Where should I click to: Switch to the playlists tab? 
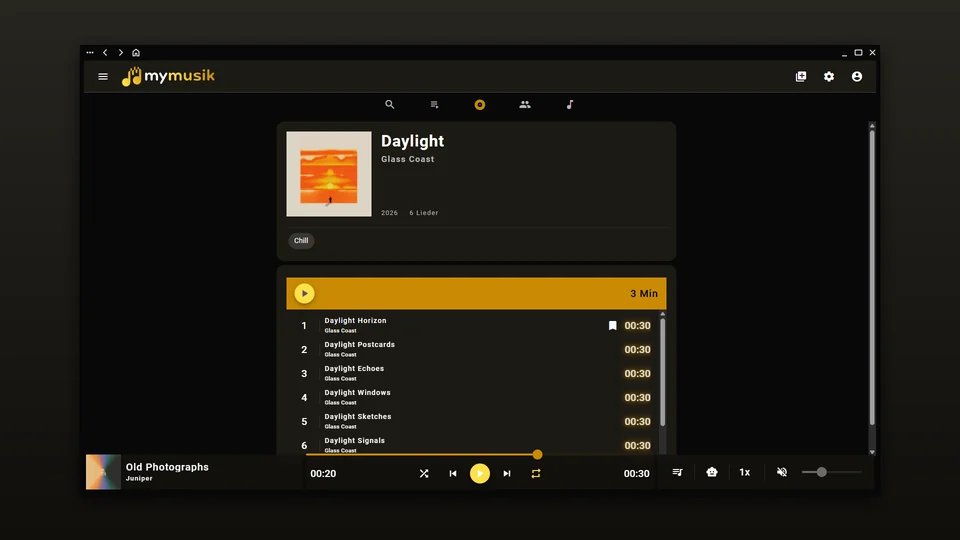click(435, 105)
